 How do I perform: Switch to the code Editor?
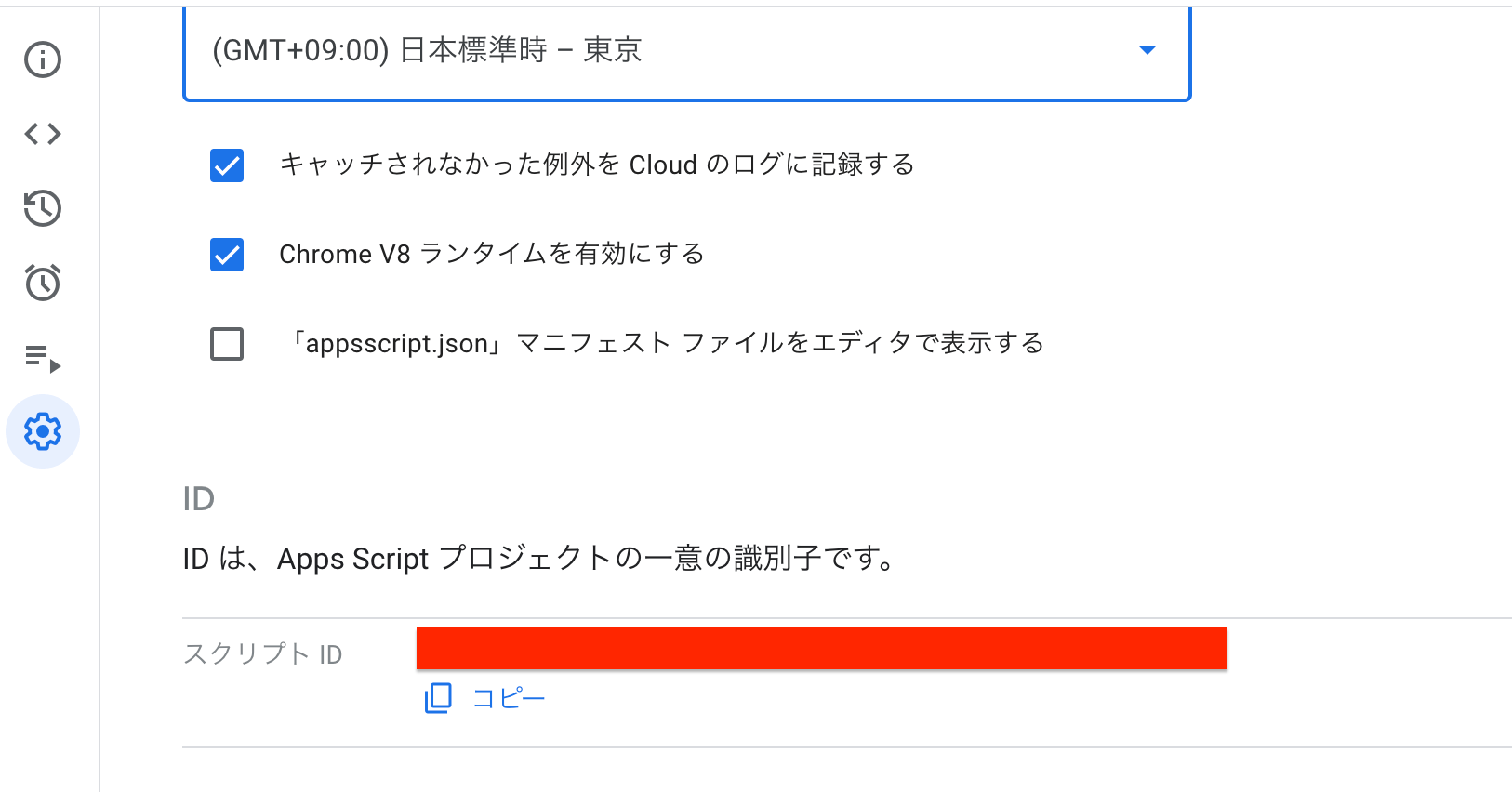(x=42, y=133)
